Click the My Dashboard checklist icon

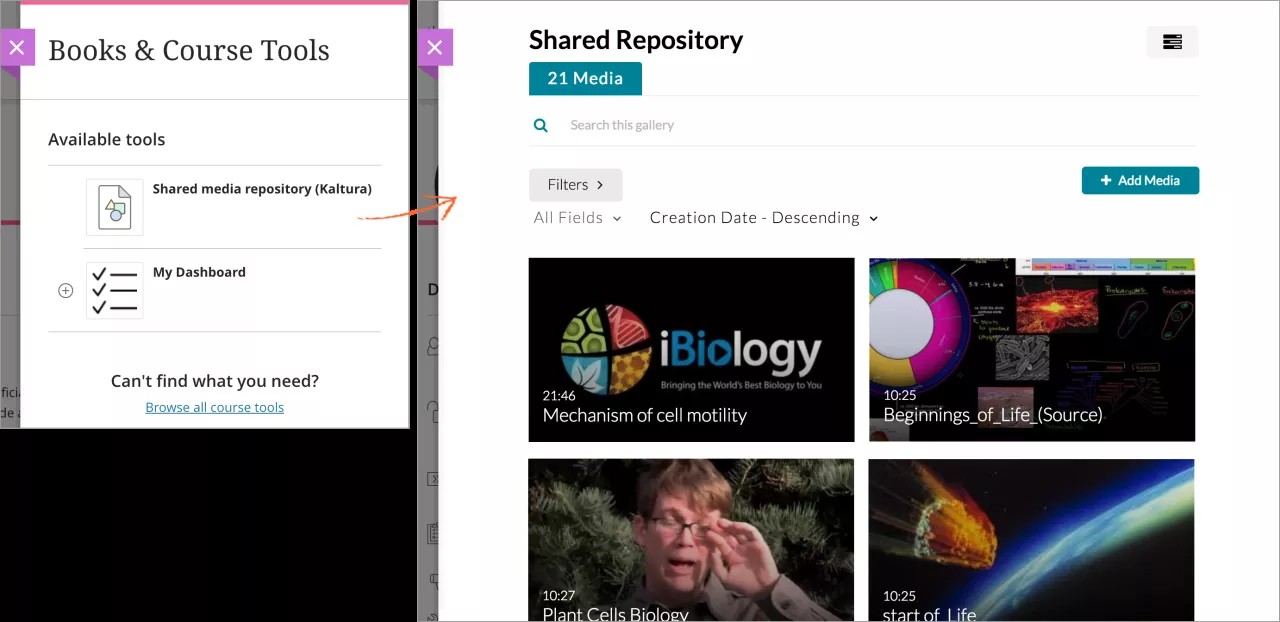coord(114,291)
